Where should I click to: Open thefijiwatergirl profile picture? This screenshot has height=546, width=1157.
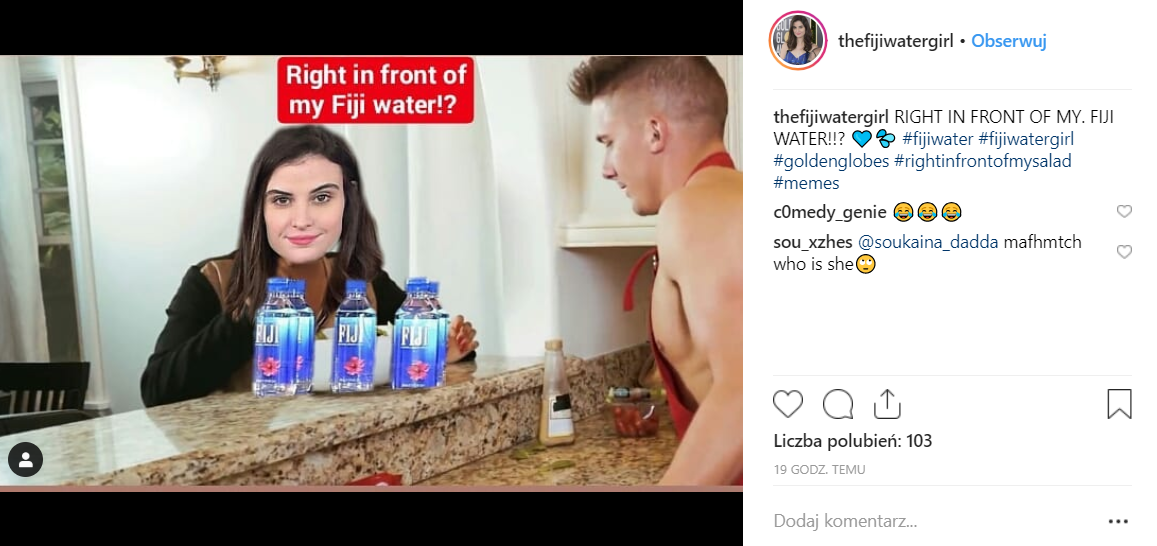tap(798, 41)
